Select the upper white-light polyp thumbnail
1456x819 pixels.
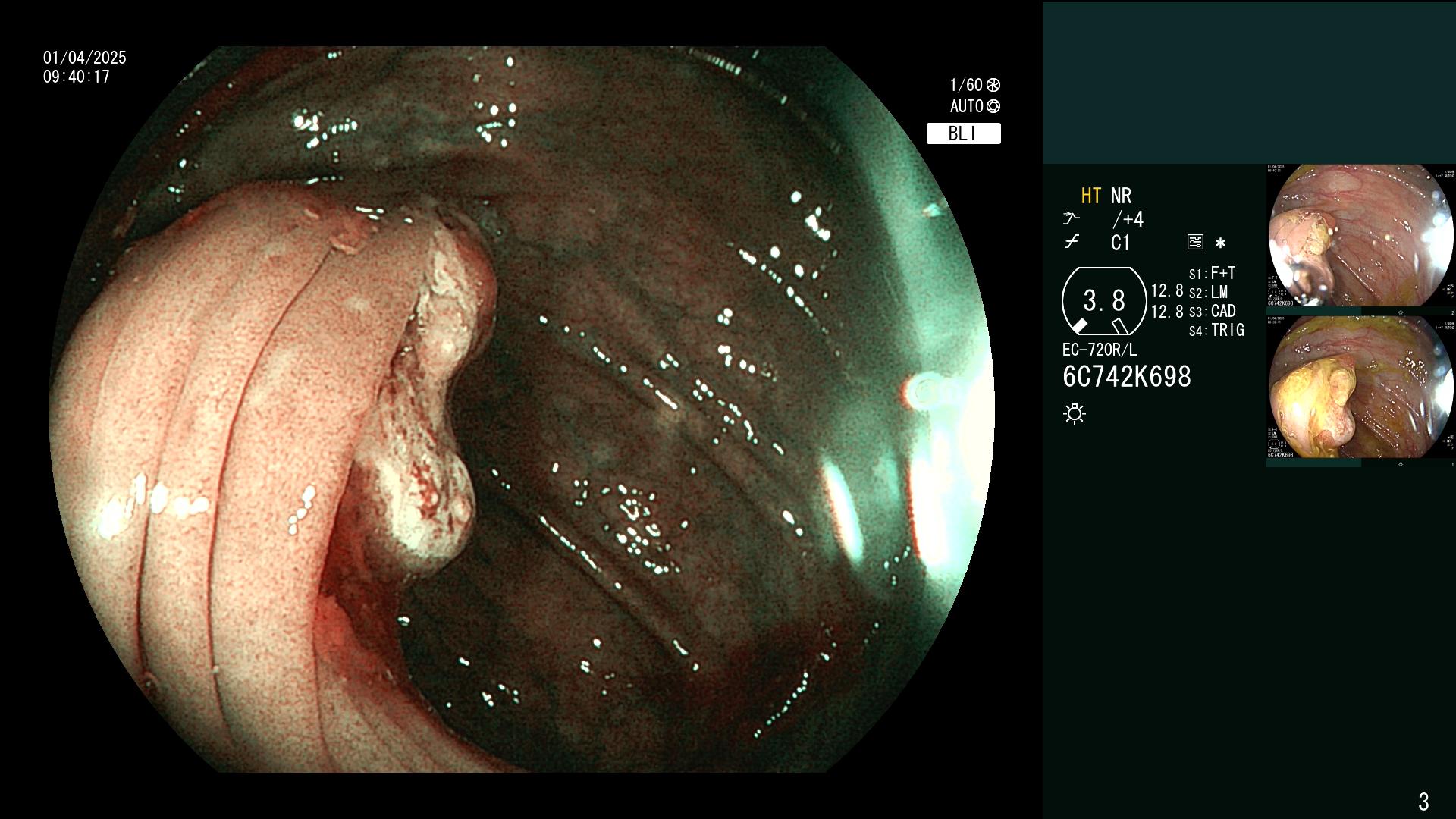coord(1360,236)
